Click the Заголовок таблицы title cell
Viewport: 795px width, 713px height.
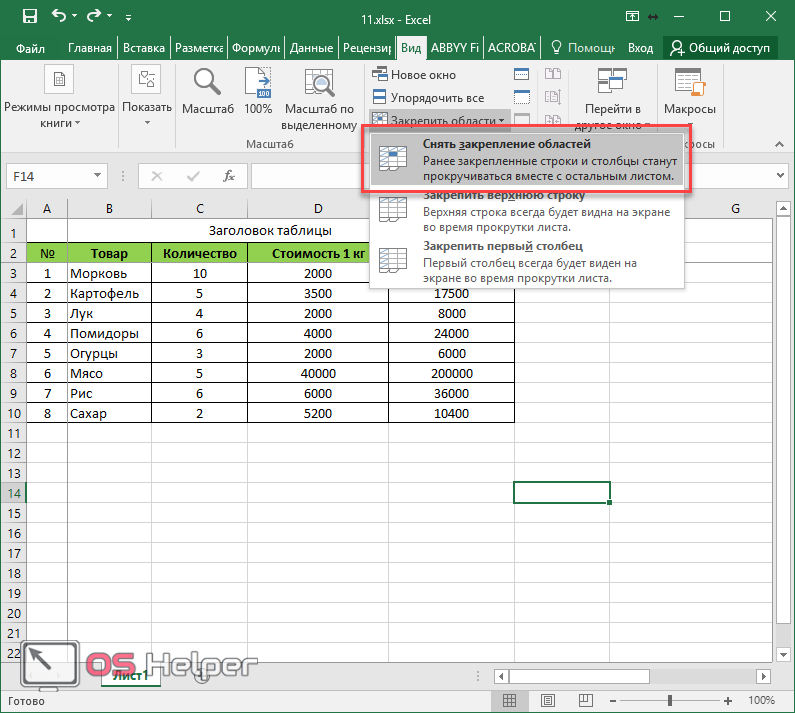(270, 231)
